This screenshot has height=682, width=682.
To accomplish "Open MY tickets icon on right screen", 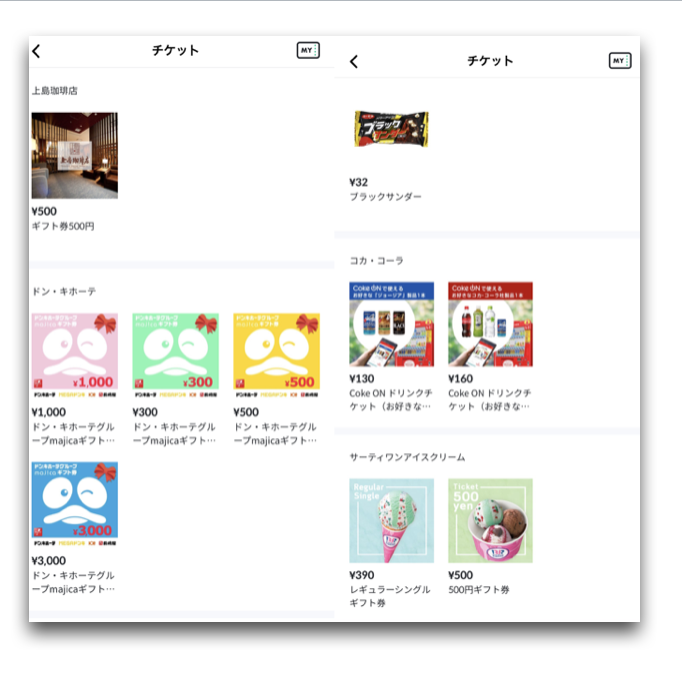I will [620, 60].
